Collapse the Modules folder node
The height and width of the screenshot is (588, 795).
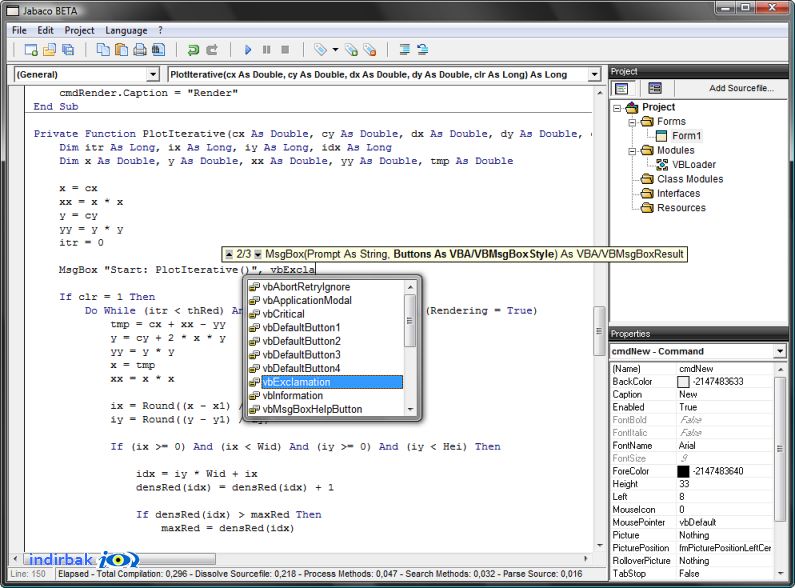click(x=632, y=151)
